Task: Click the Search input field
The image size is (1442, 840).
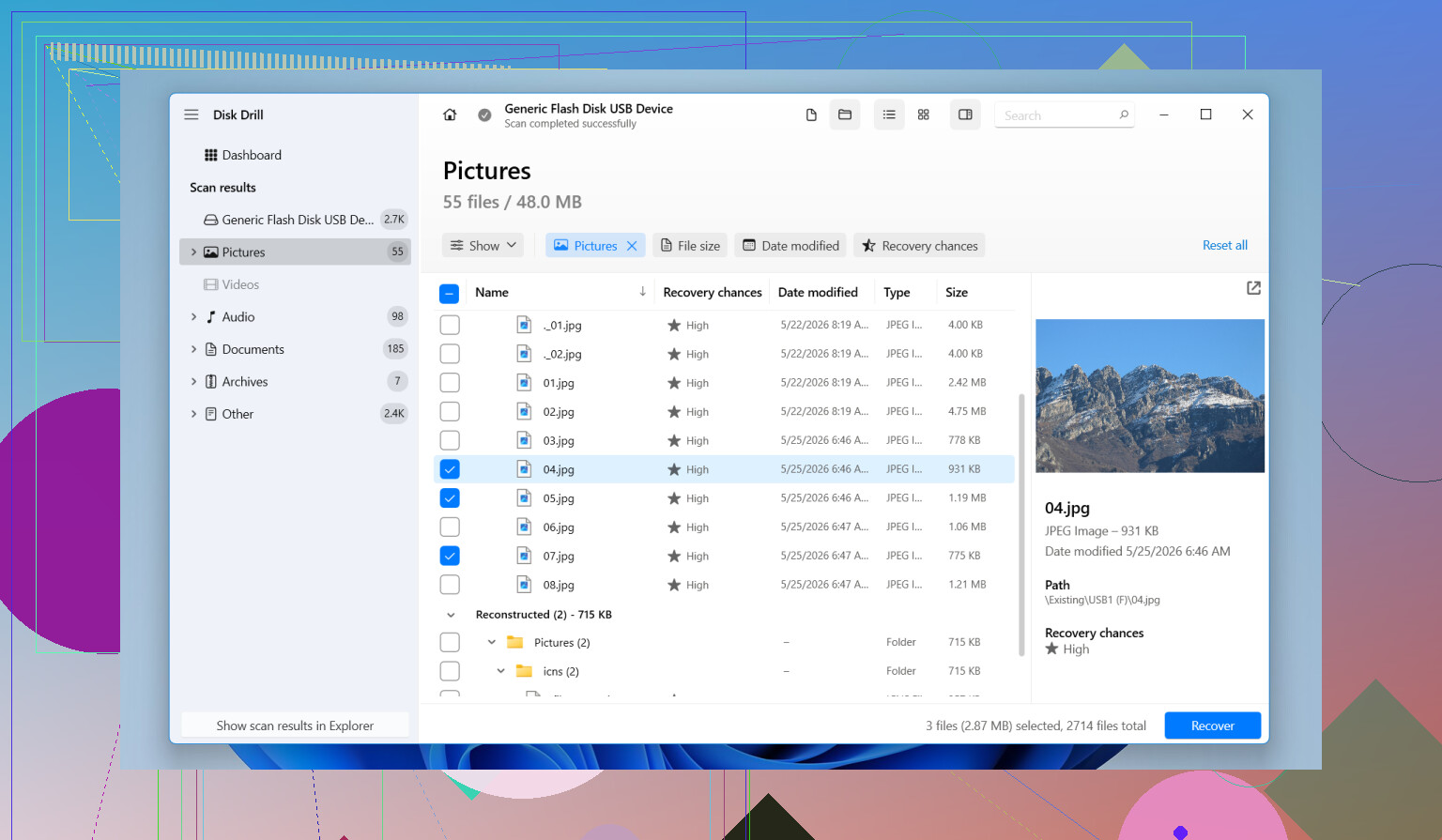Action: click(x=1057, y=115)
